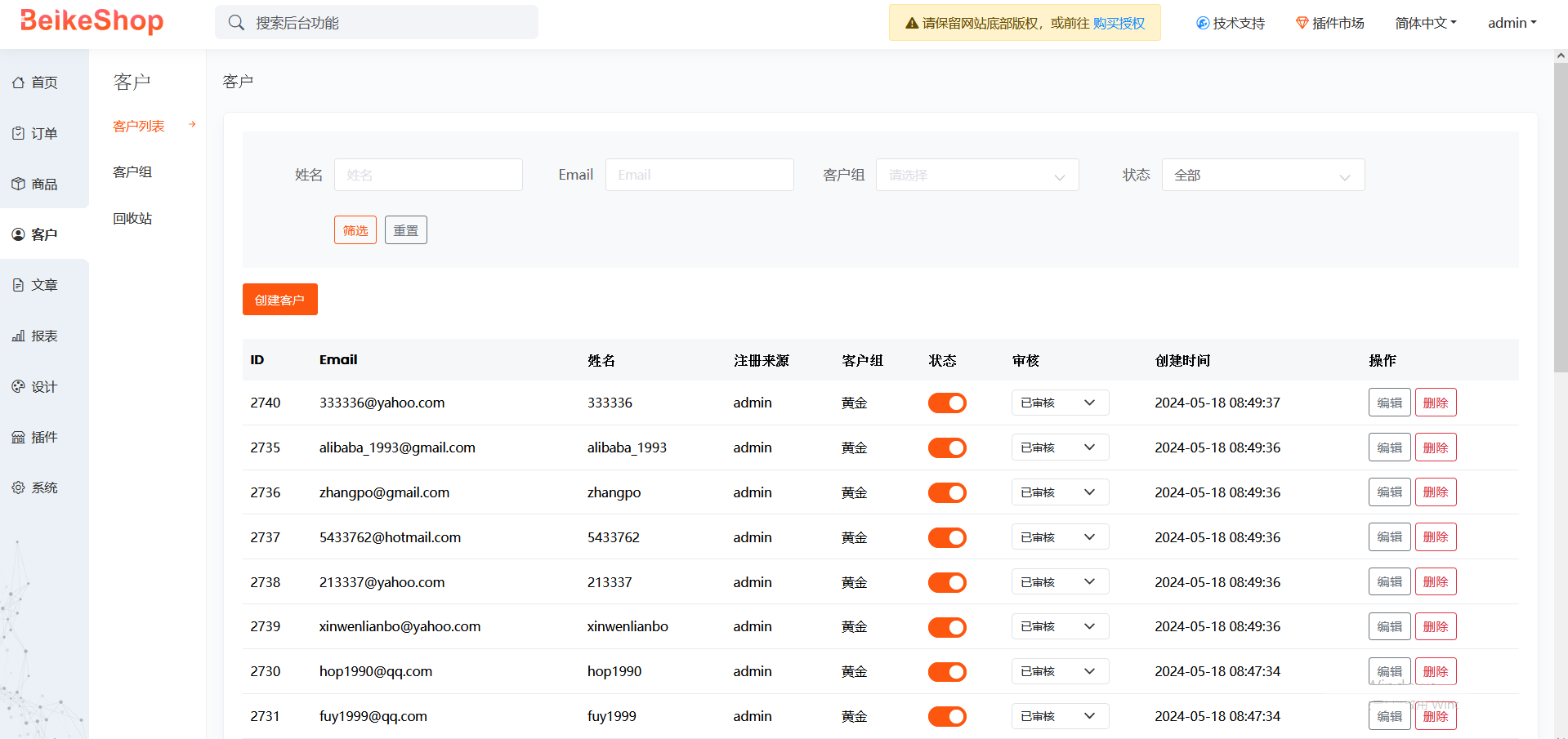Open Customer Groups submenu item

[132, 172]
